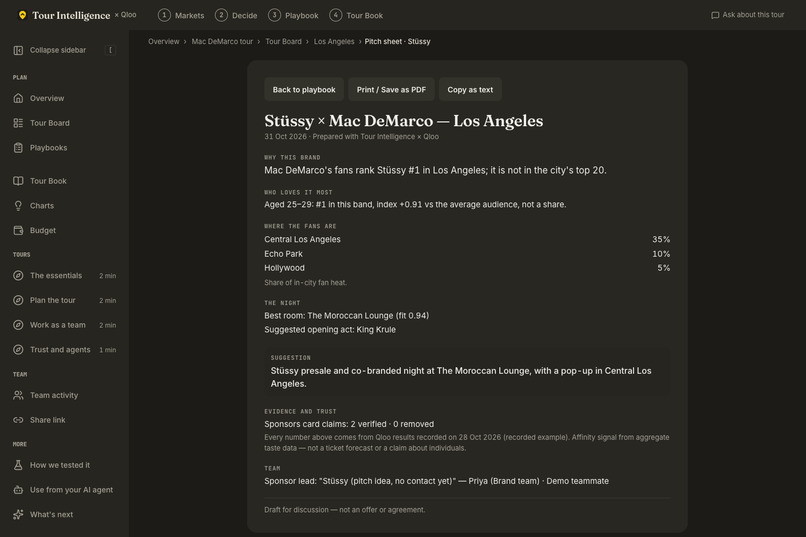
Task: Open How we tested it
Action: click(x=64, y=465)
